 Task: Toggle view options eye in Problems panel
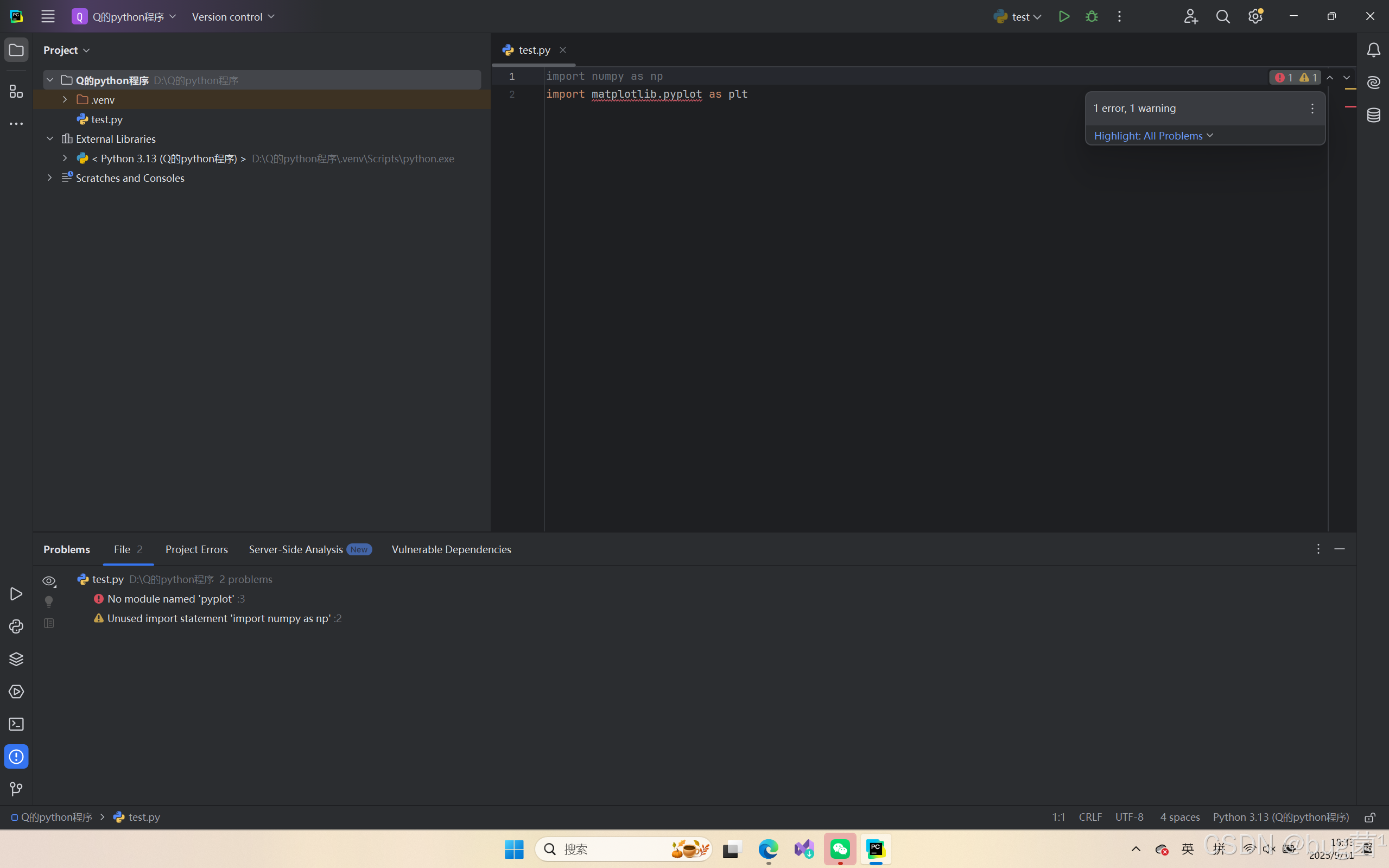click(x=49, y=581)
